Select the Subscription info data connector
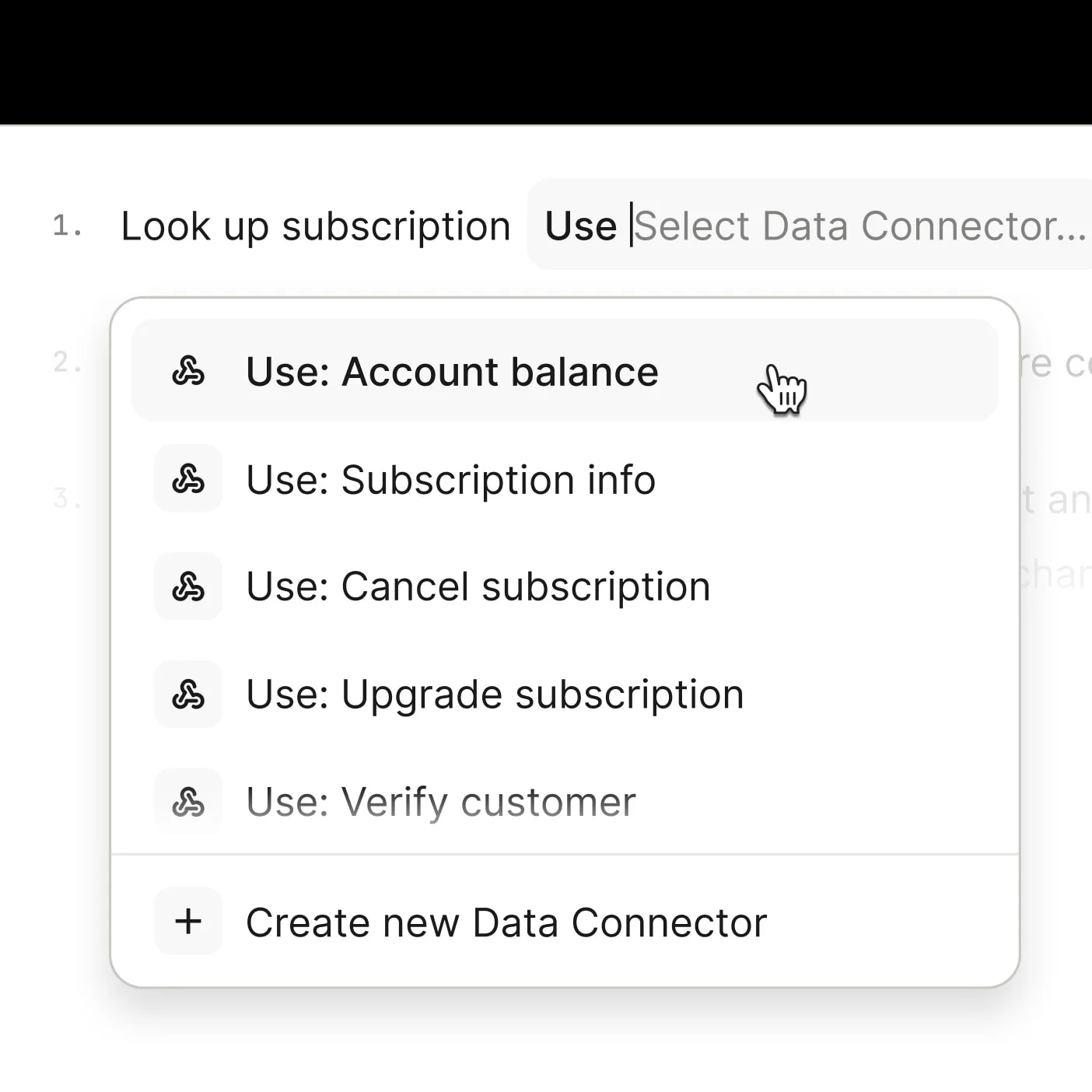 coord(450,479)
